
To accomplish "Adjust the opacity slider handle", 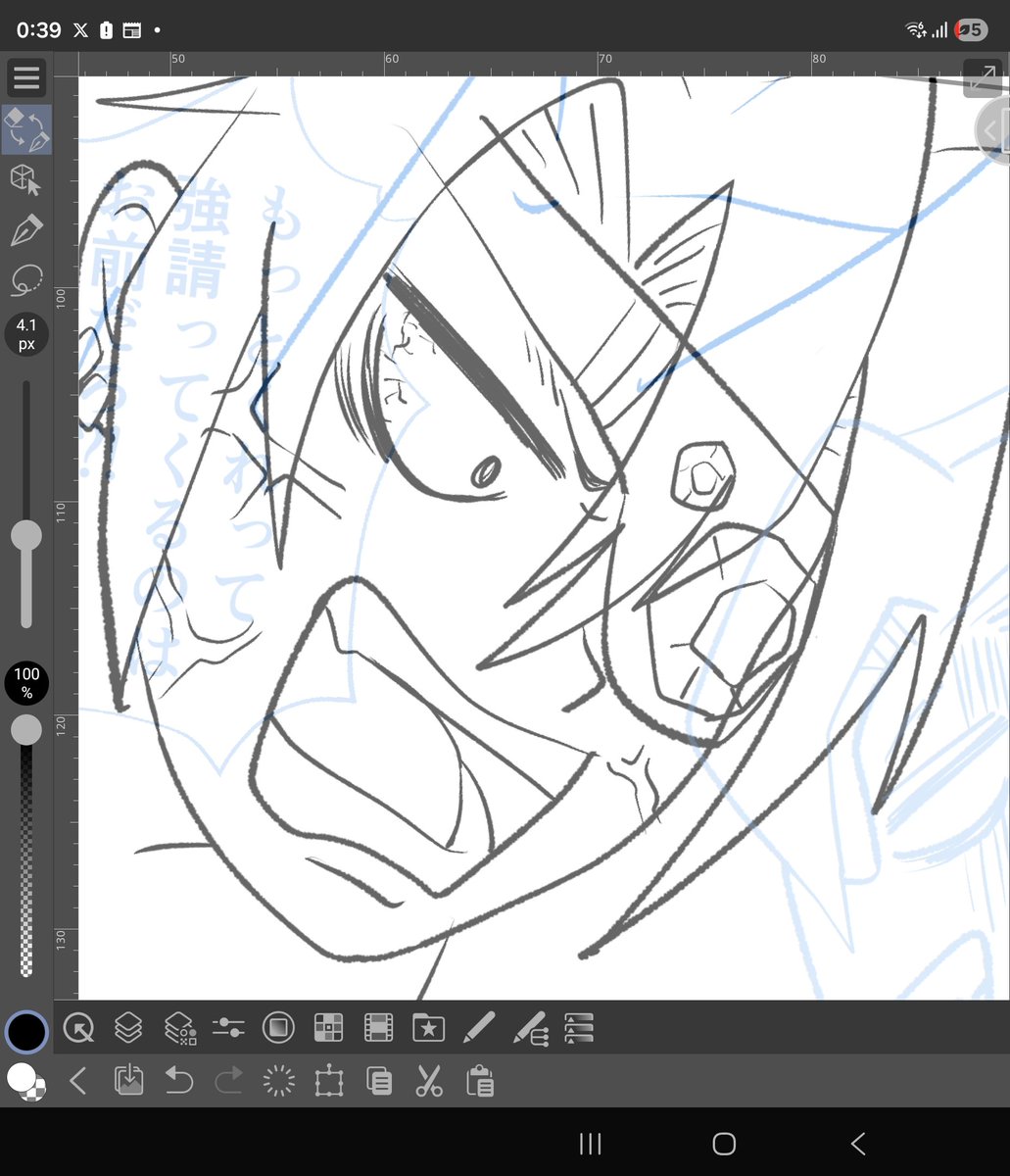I will click(x=26, y=729).
